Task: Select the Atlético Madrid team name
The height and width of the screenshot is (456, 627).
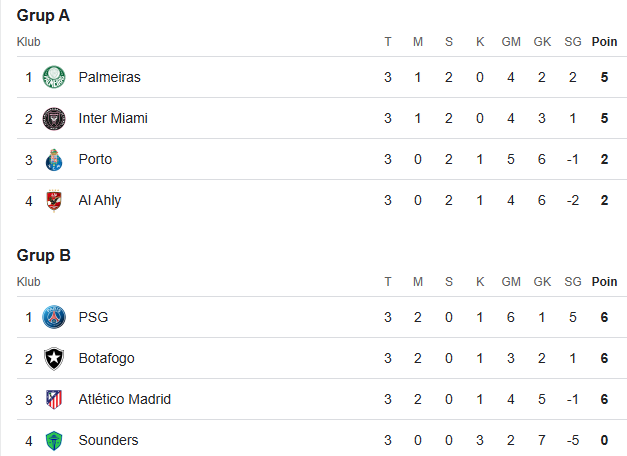Action: 124,399
